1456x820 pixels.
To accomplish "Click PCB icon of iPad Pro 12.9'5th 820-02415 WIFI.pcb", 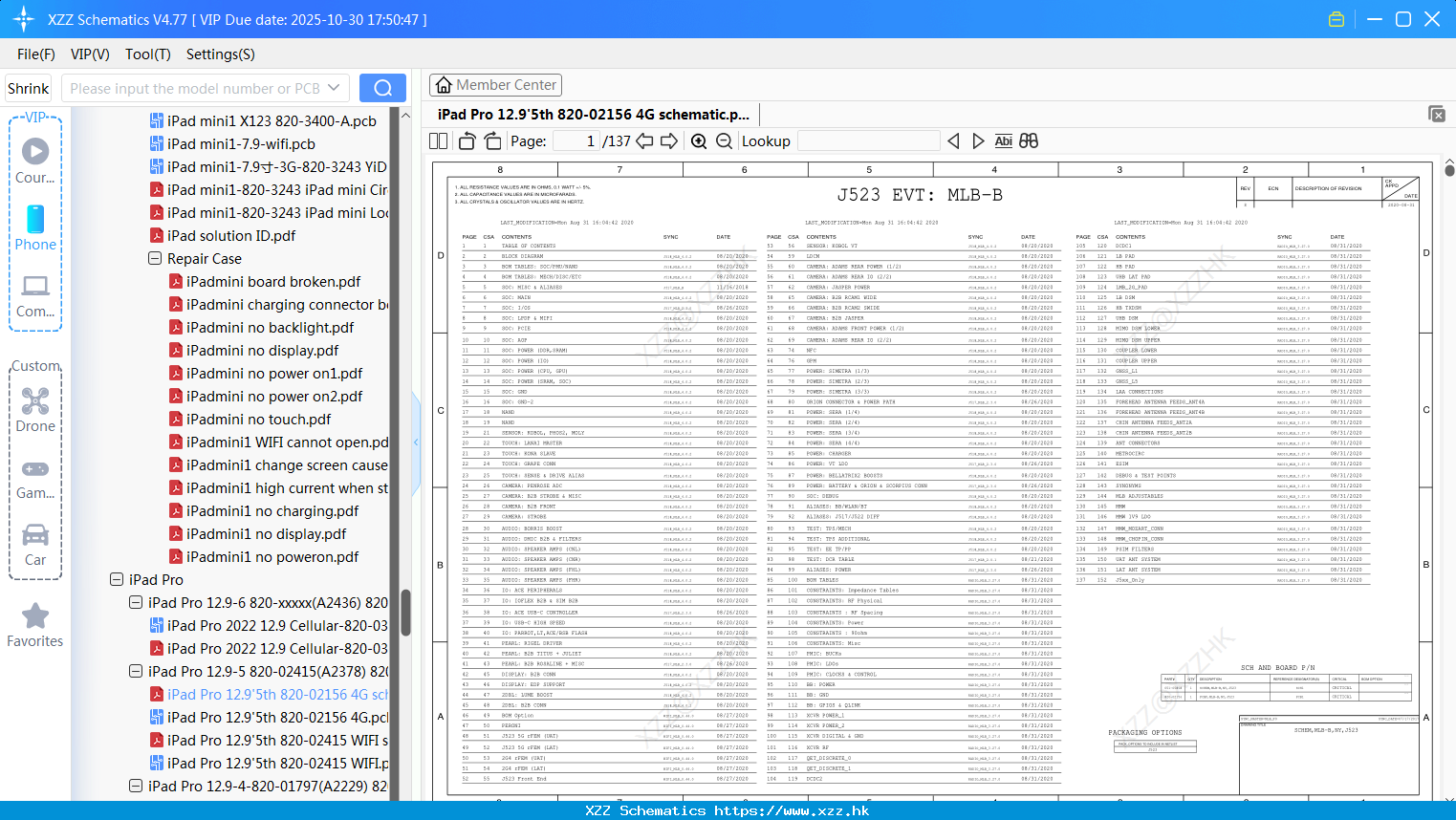I will point(157,763).
